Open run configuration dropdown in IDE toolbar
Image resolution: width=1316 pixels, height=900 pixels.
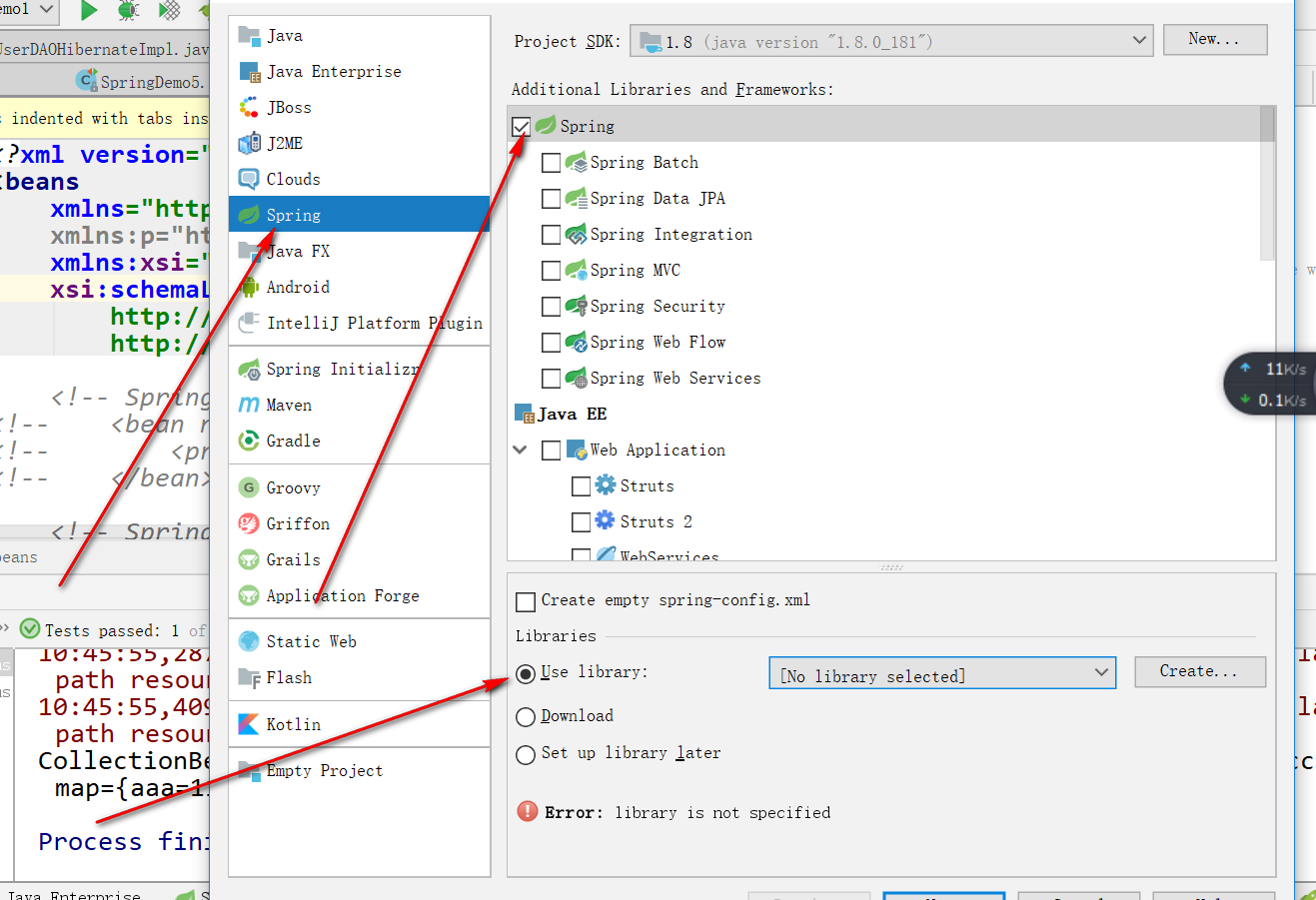46,9
